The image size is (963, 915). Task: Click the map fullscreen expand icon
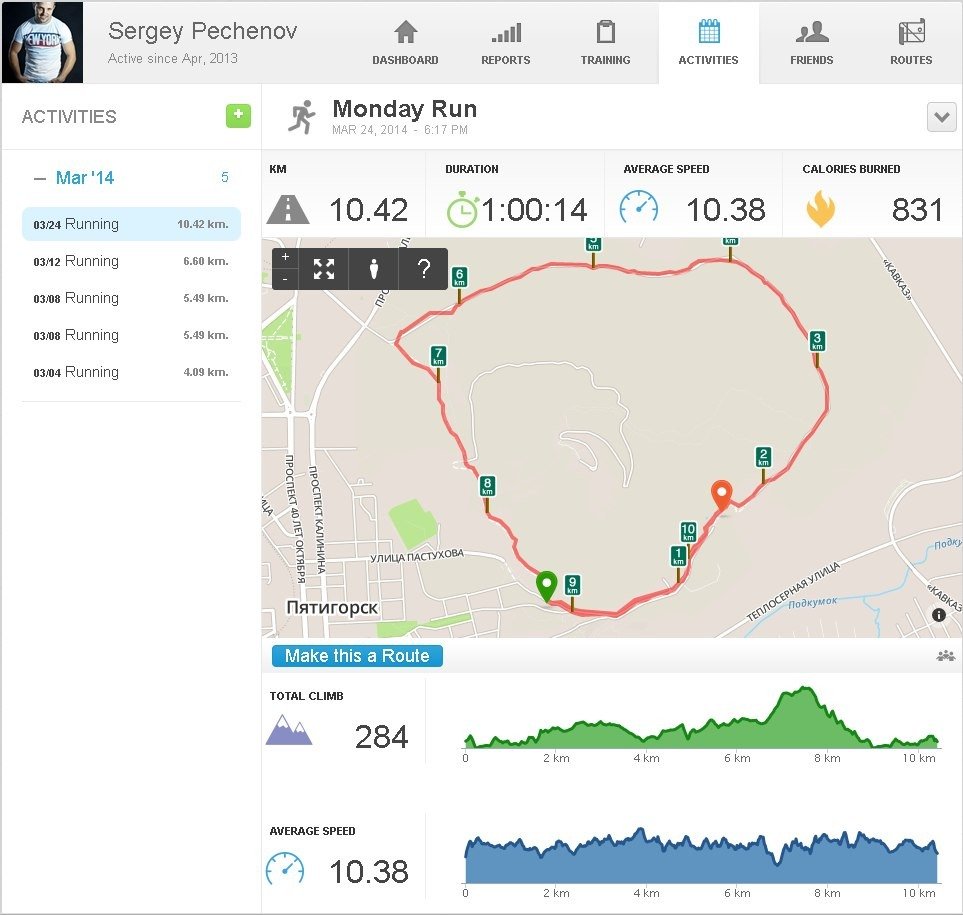[324, 269]
